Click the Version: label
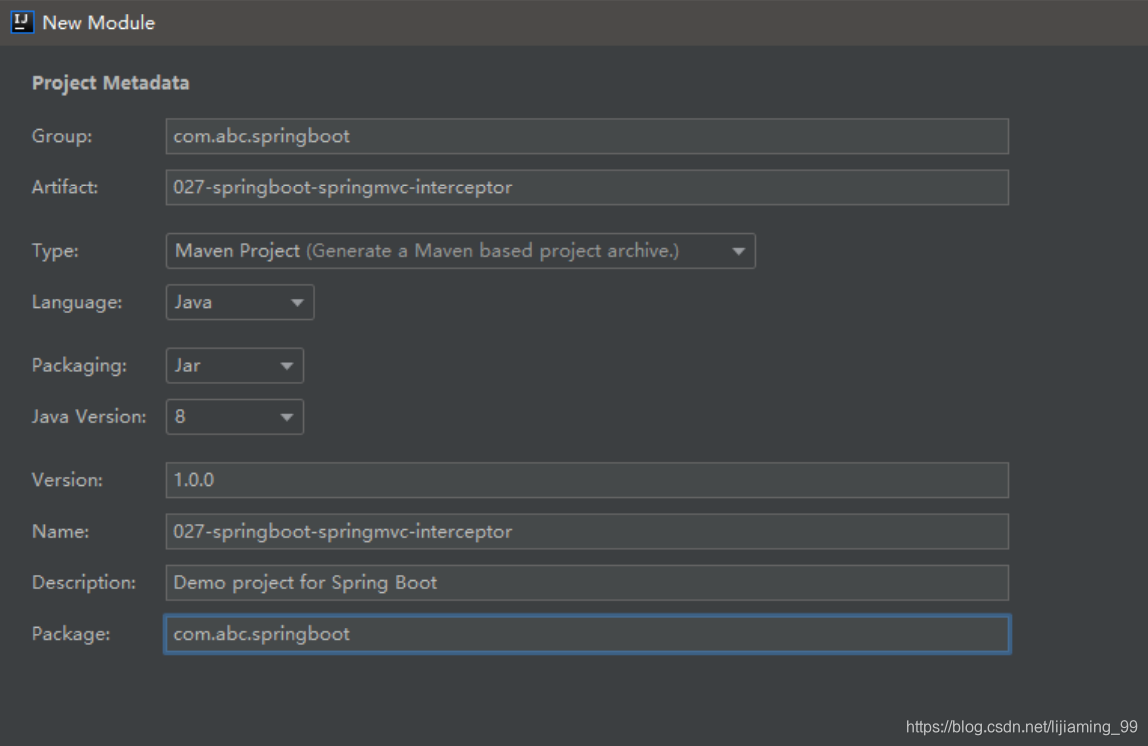This screenshot has height=746, width=1148. 67,480
